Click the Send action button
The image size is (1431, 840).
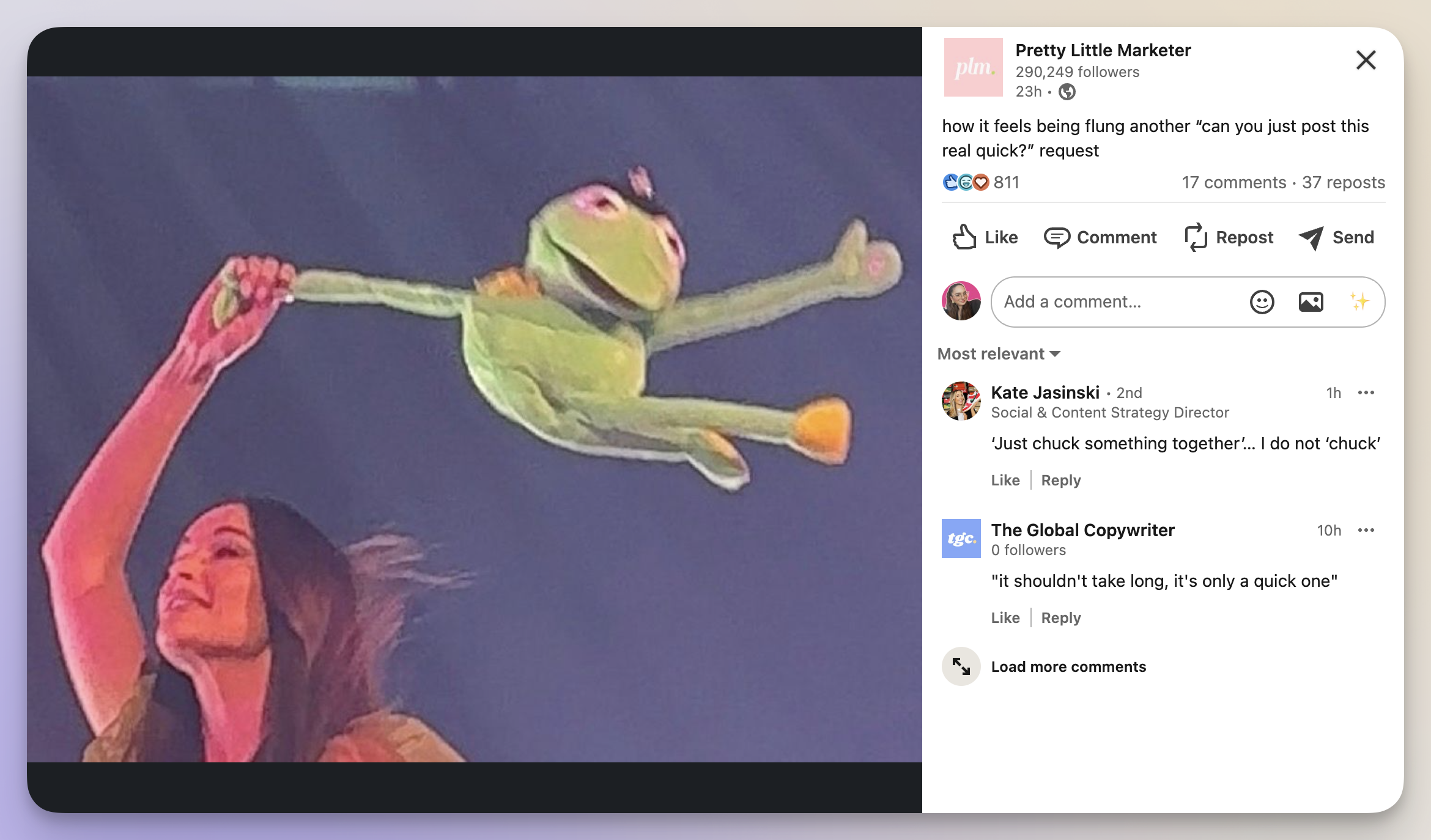point(1336,237)
